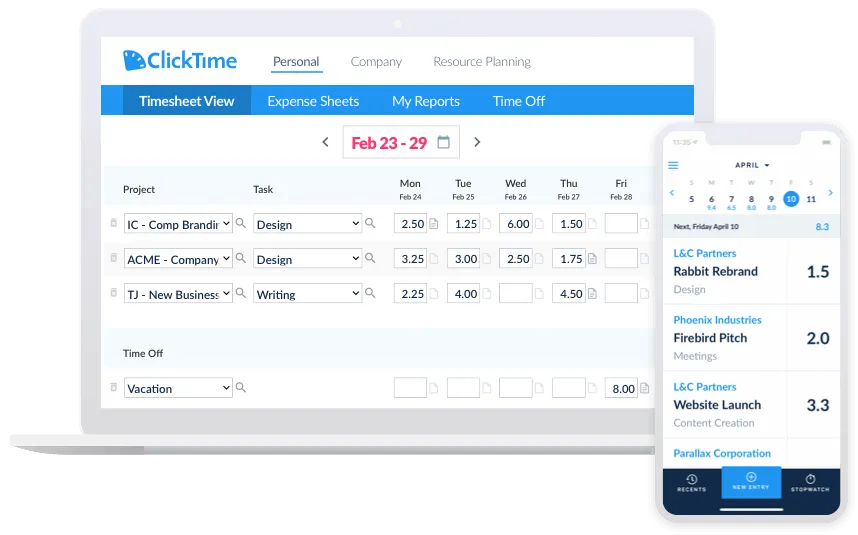Click Tuesday 4.00 hours field
This screenshot has height=535, width=858.
[463, 294]
